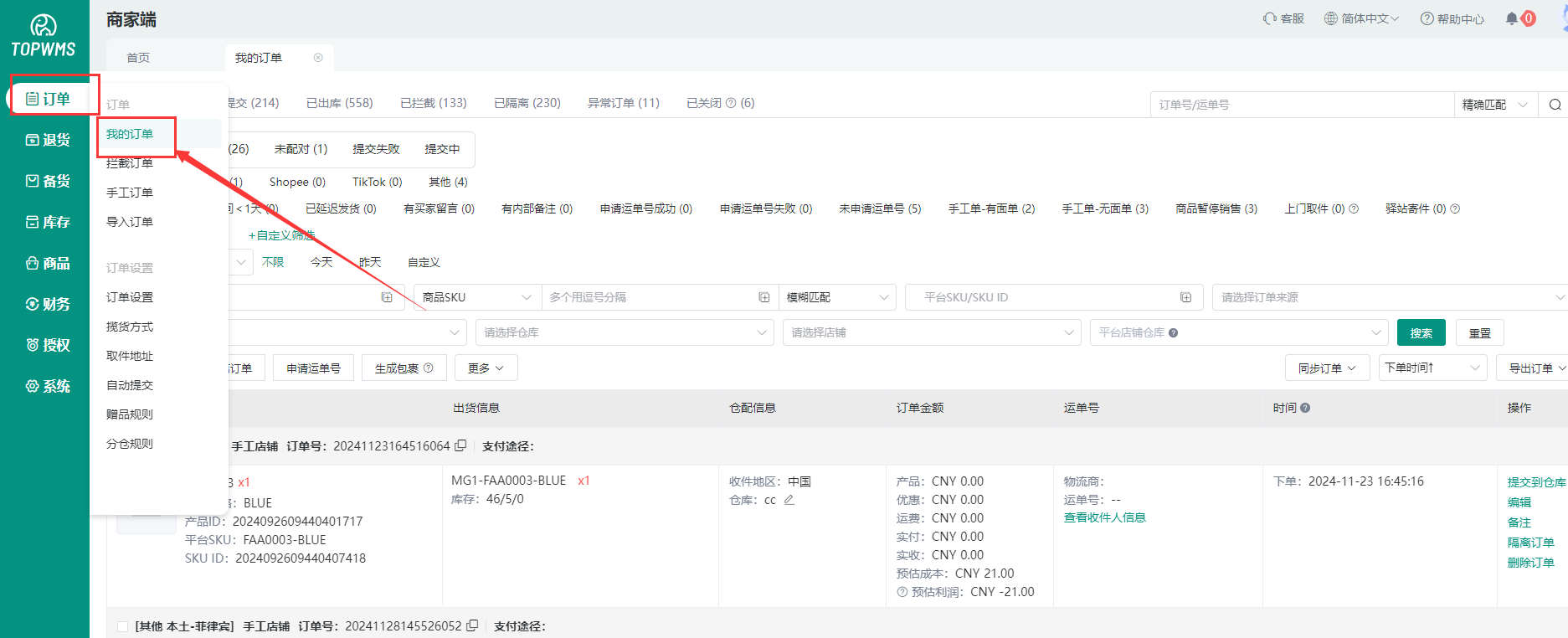The width and height of the screenshot is (1568, 638).
Task: Click 查看收件人信息 link
Action: [1105, 517]
